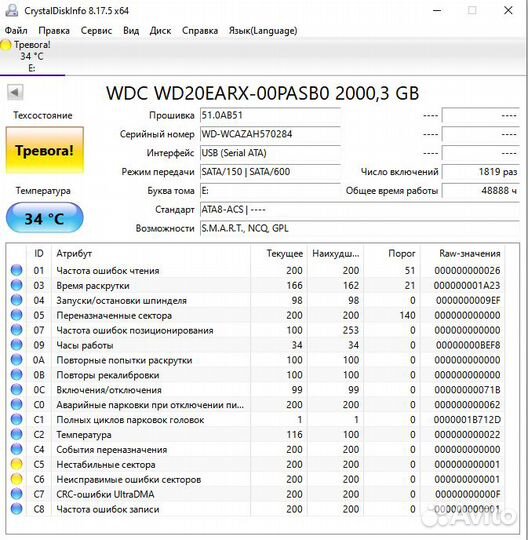Image resolution: width=528 pixels, height=540 pixels.
Task: Click the 34 °C temperature button
Action: pos(44,218)
